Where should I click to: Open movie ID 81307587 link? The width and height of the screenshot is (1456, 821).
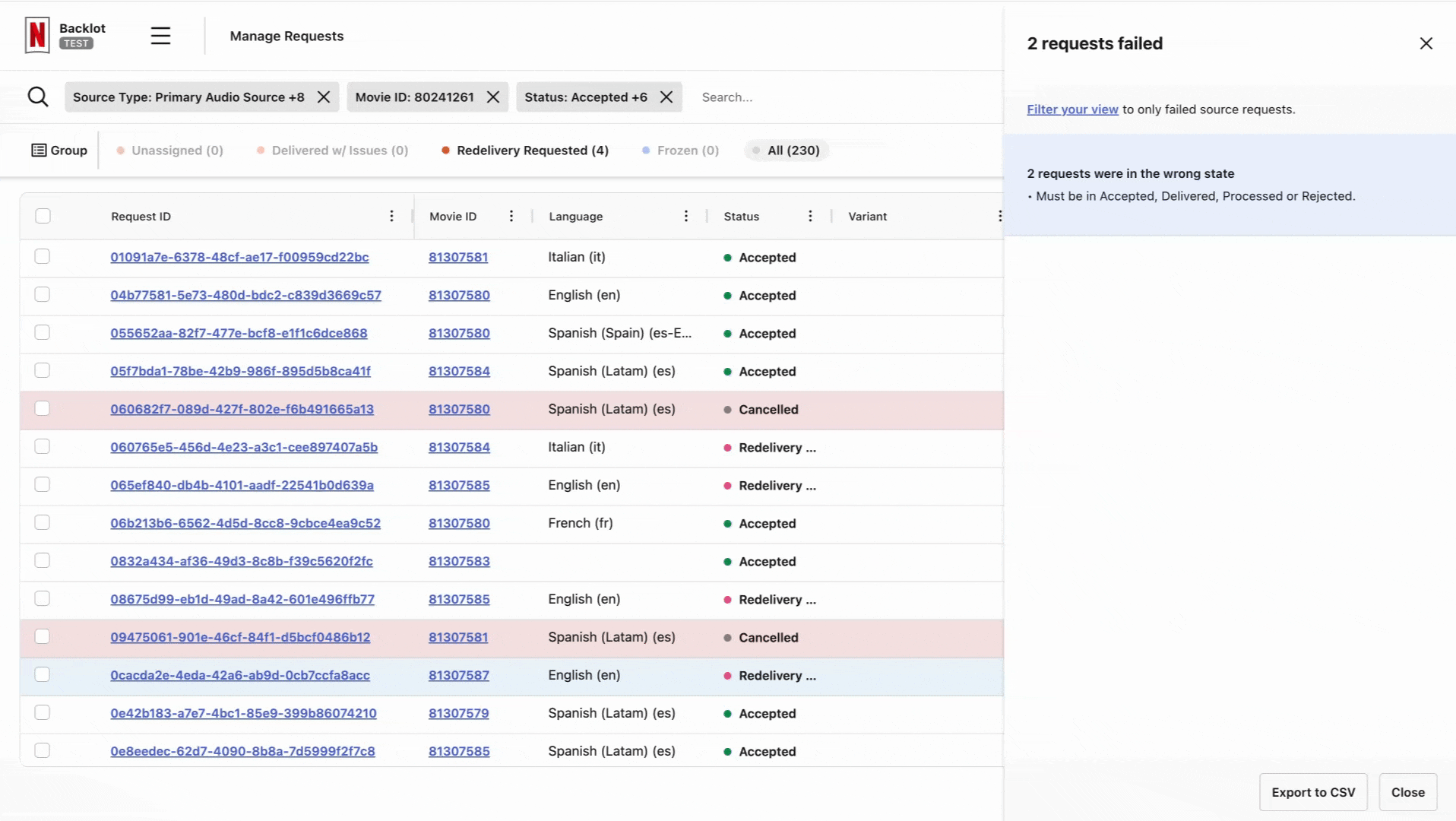point(459,675)
